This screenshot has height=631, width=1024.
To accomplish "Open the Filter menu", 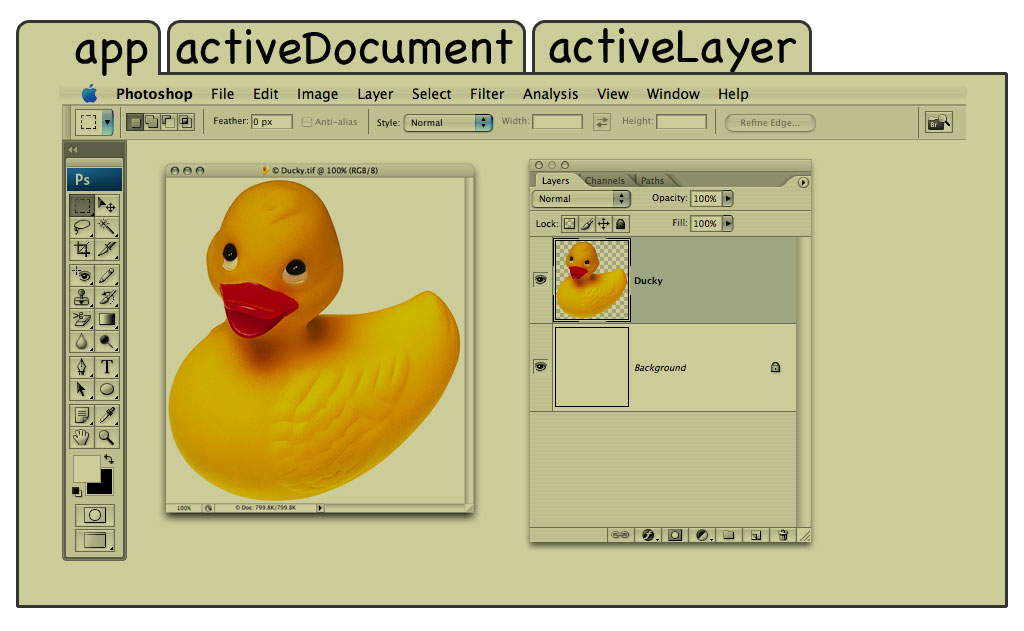I will [487, 94].
